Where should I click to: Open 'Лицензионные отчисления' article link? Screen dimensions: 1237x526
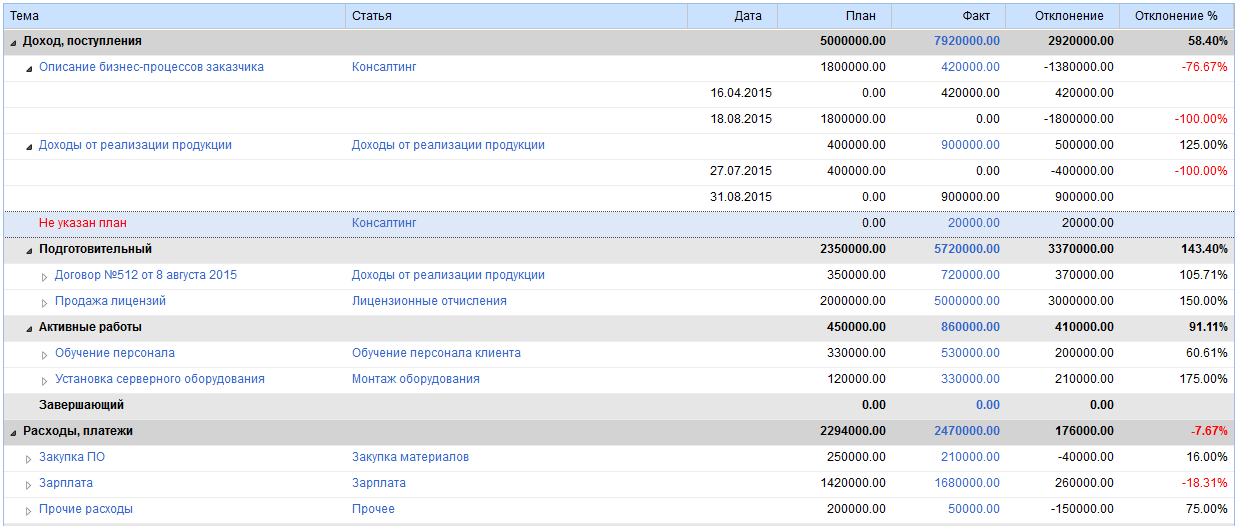429,301
